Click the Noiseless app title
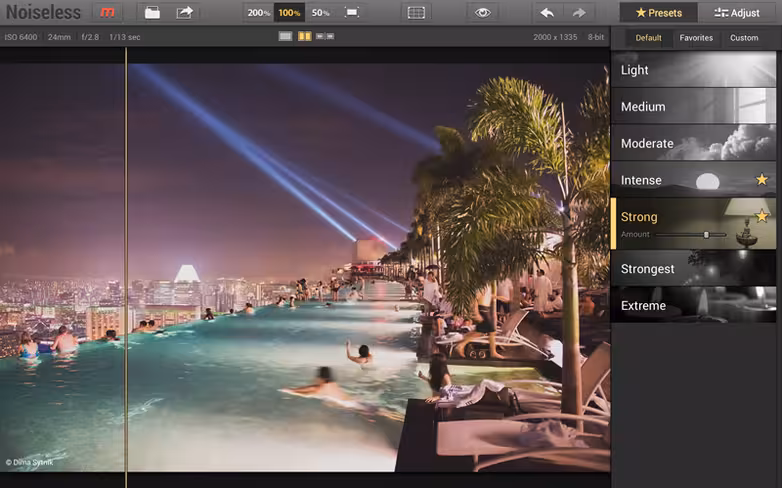Screen dimensions: 782x488 point(43,12)
